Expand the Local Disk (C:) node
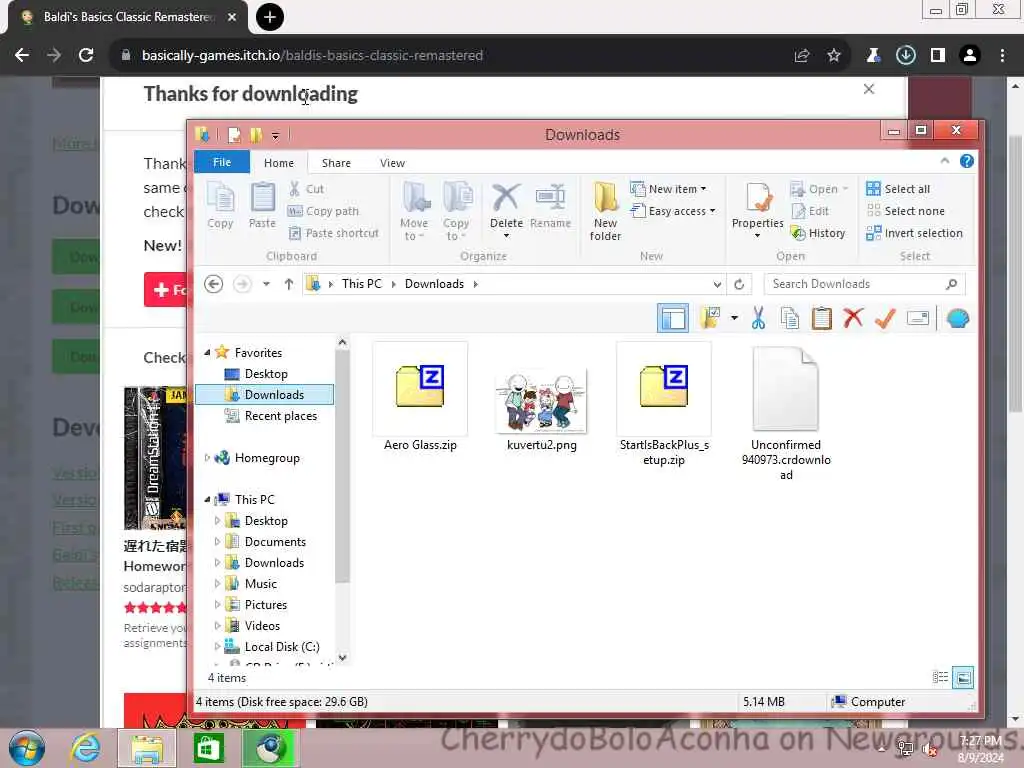 click(x=217, y=647)
